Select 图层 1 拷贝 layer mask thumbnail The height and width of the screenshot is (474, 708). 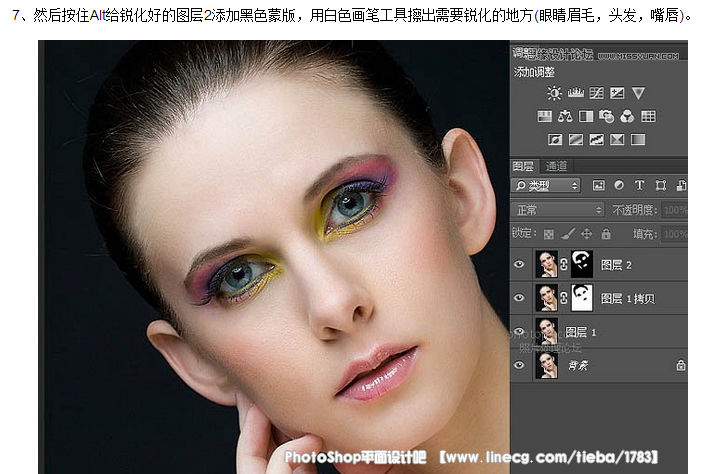pyautogui.click(x=582, y=298)
